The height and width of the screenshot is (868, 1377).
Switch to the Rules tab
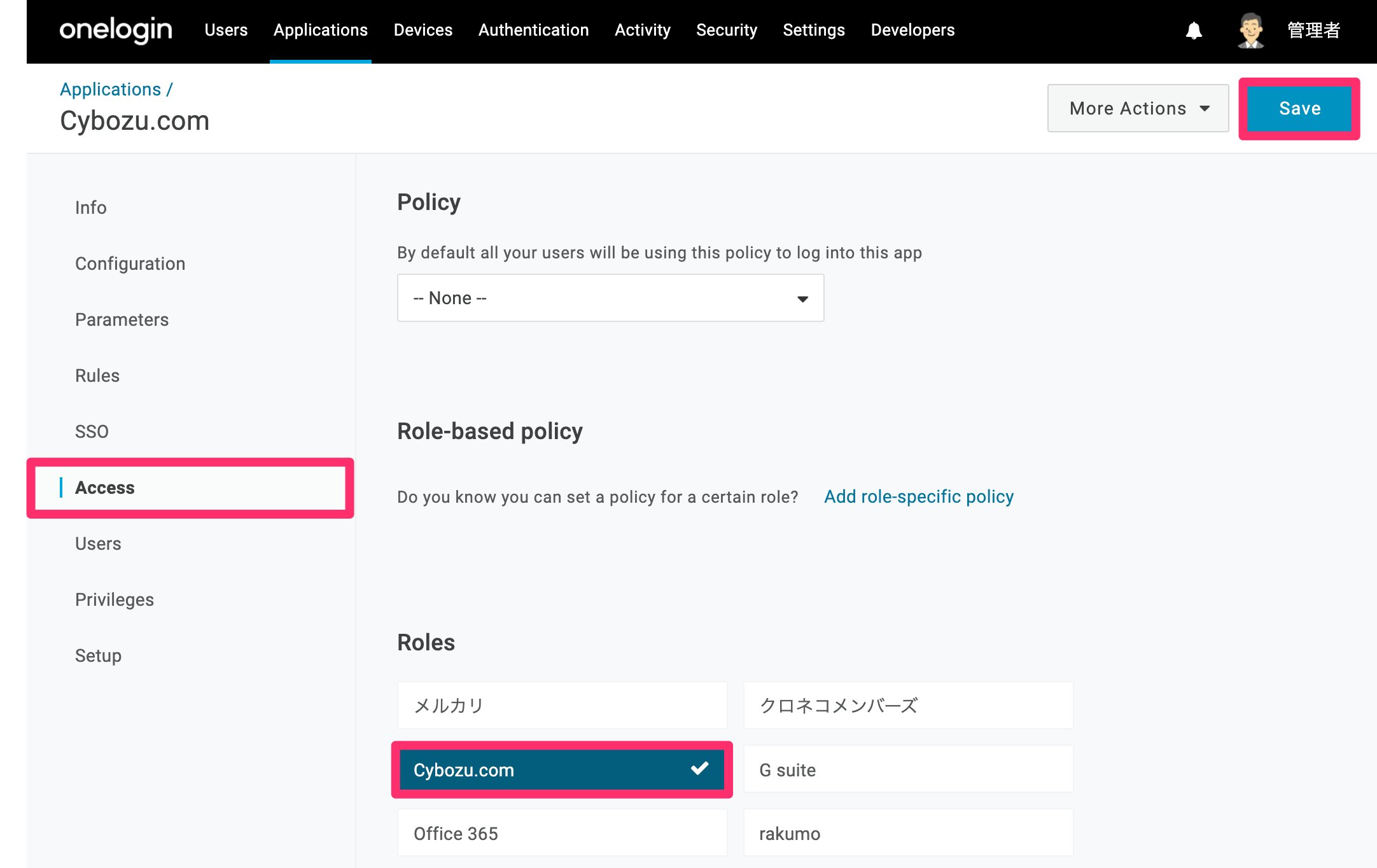[x=97, y=375]
